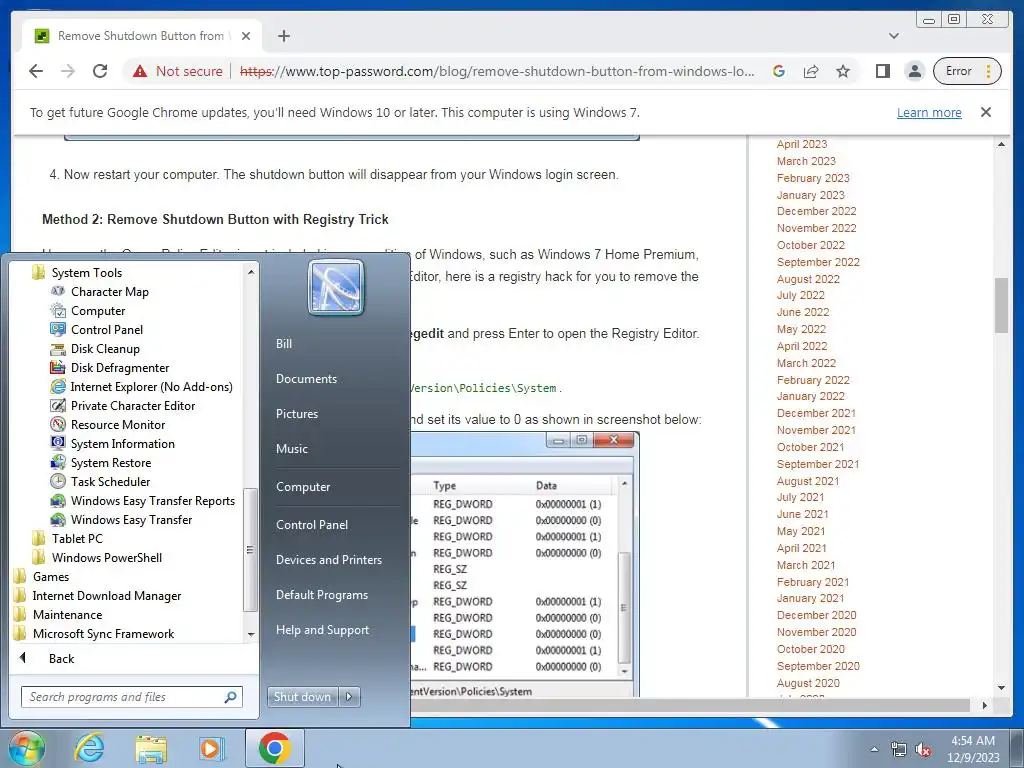Reload the page in Chrome
The width and height of the screenshot is (1024, 768).
(100, 71)
